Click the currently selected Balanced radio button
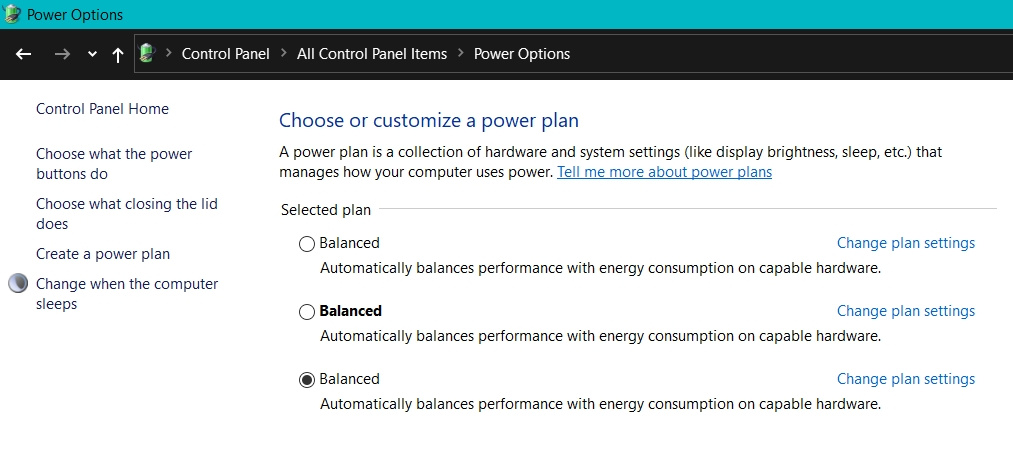Viewport: 1013px width, 467px height. tap(307, 379)
